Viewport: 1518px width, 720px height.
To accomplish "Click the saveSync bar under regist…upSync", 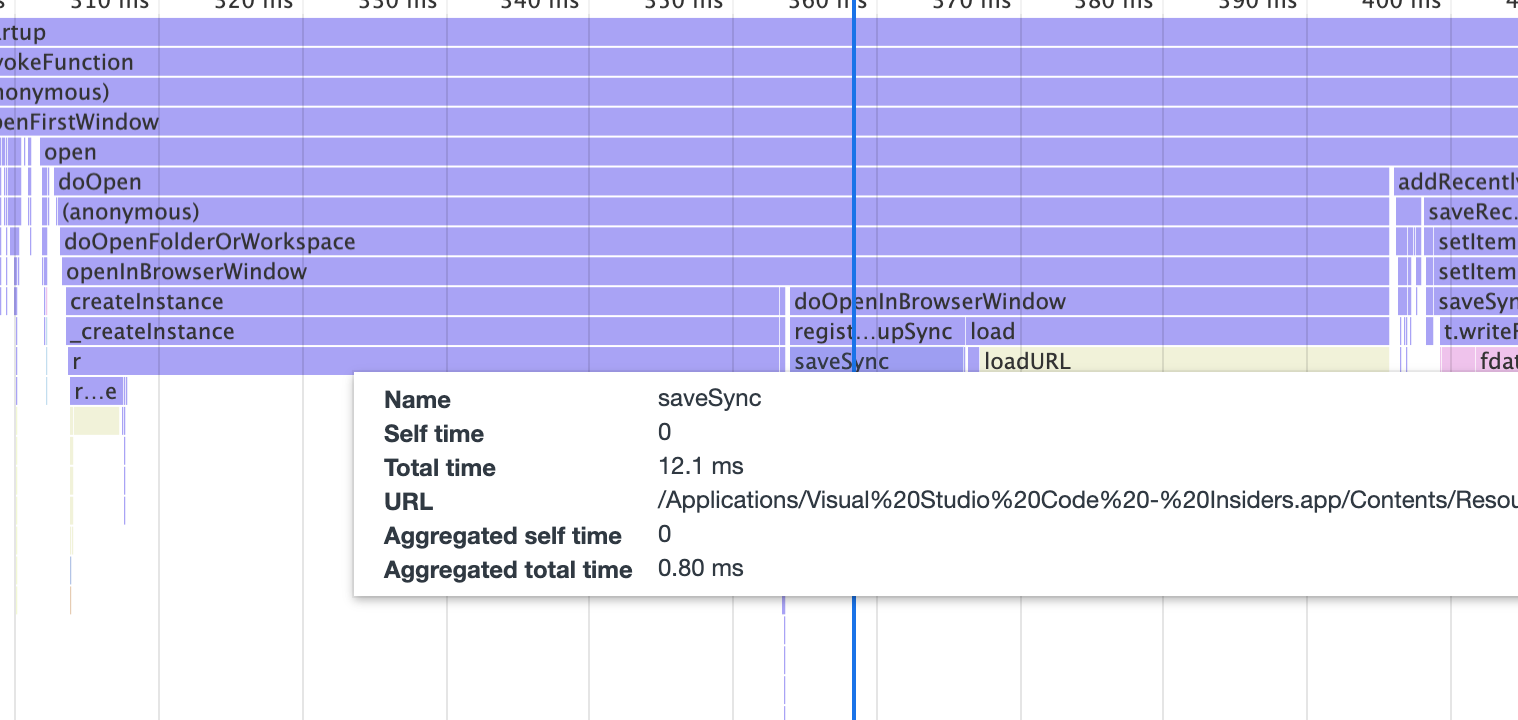I will coord(876,361).
